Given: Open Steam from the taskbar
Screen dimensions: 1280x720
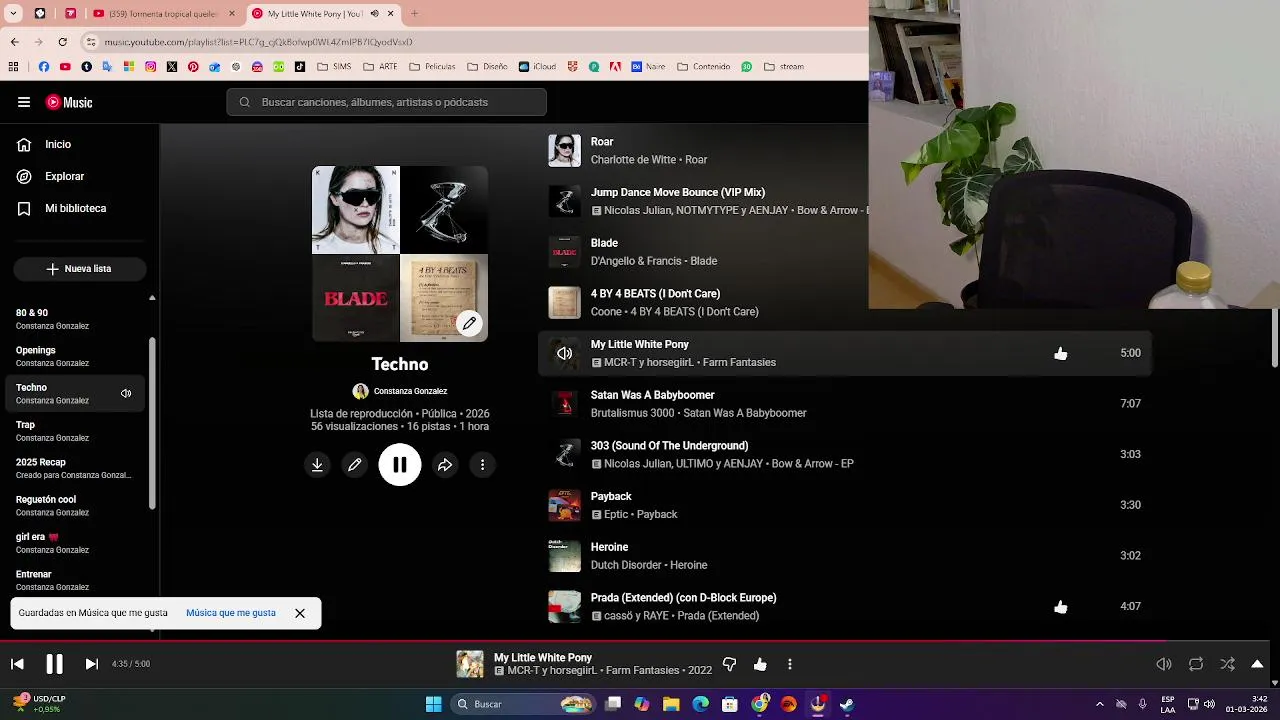Looking at the screenshot, I should click(847, 704).
